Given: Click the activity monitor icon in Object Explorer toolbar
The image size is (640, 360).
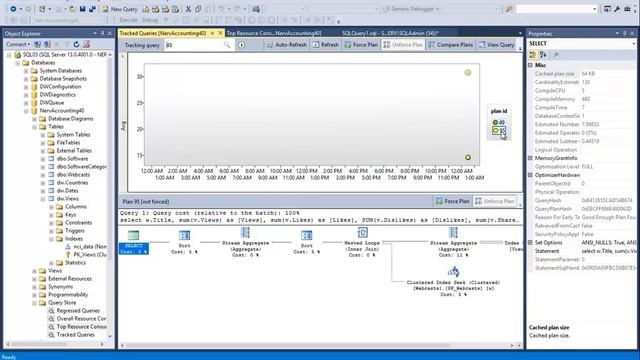Looking at the screenshot, I should click(87, 44).
